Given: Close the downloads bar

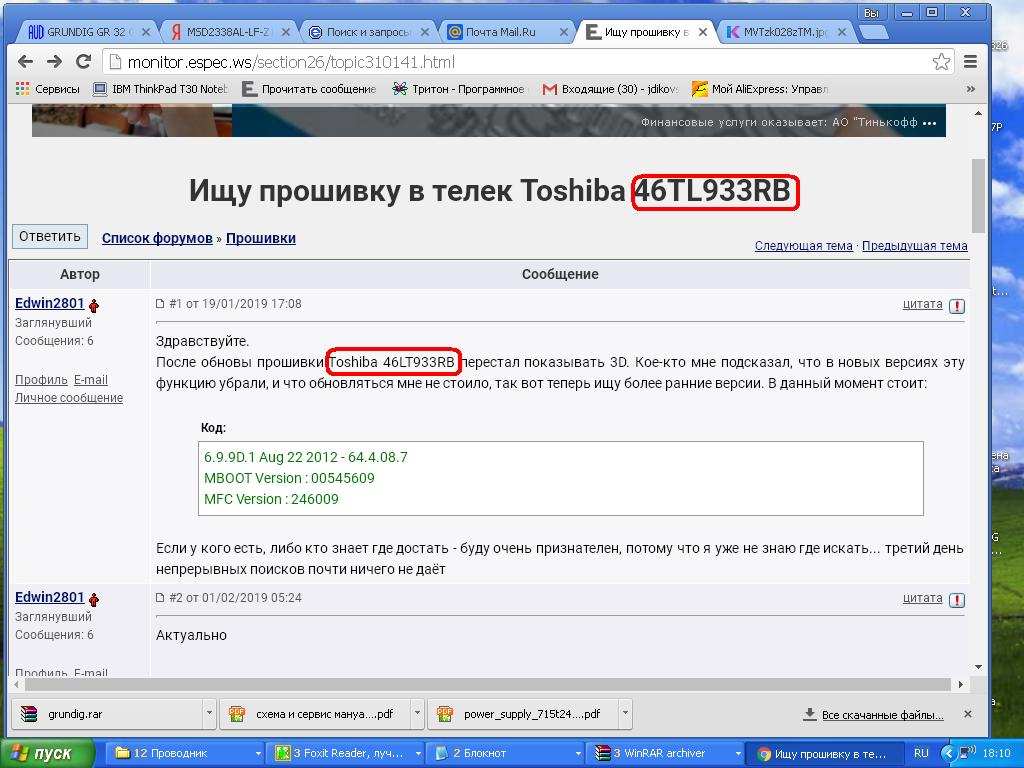Looking at the screenshot, I should tap(967, 714).
